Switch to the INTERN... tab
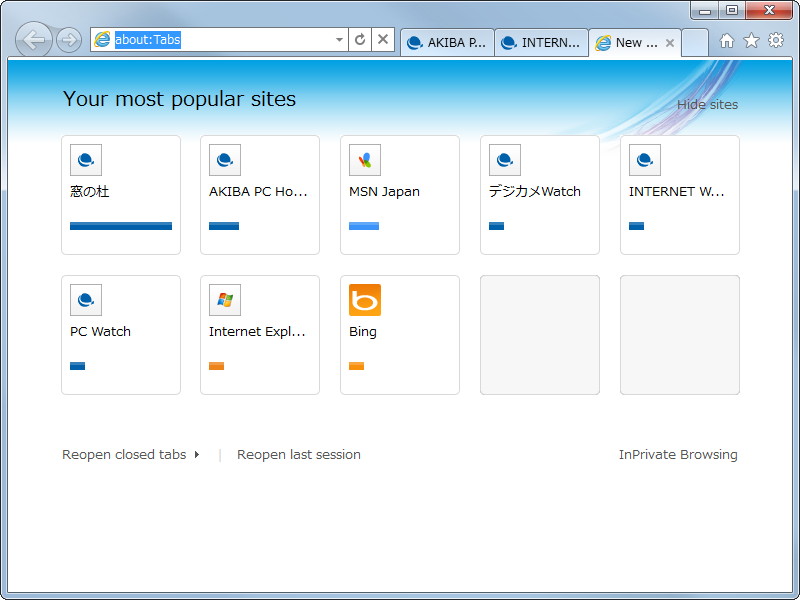800x600 pixels. coord(541,43)
